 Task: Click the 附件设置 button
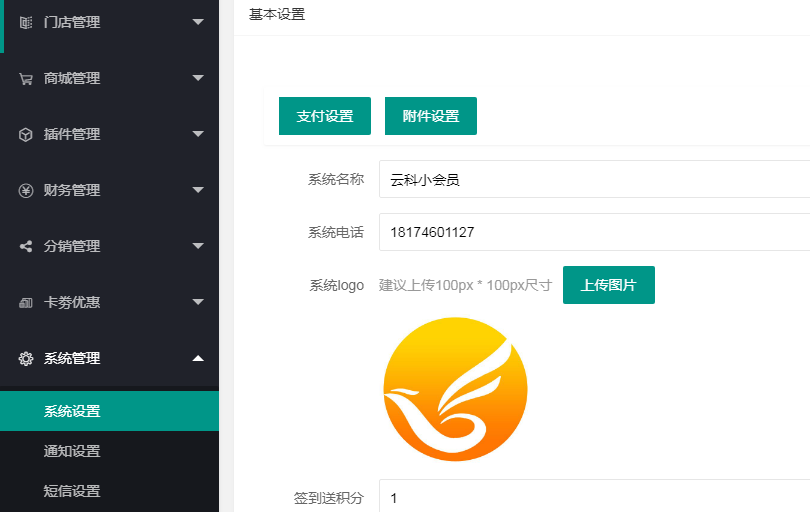431,116
